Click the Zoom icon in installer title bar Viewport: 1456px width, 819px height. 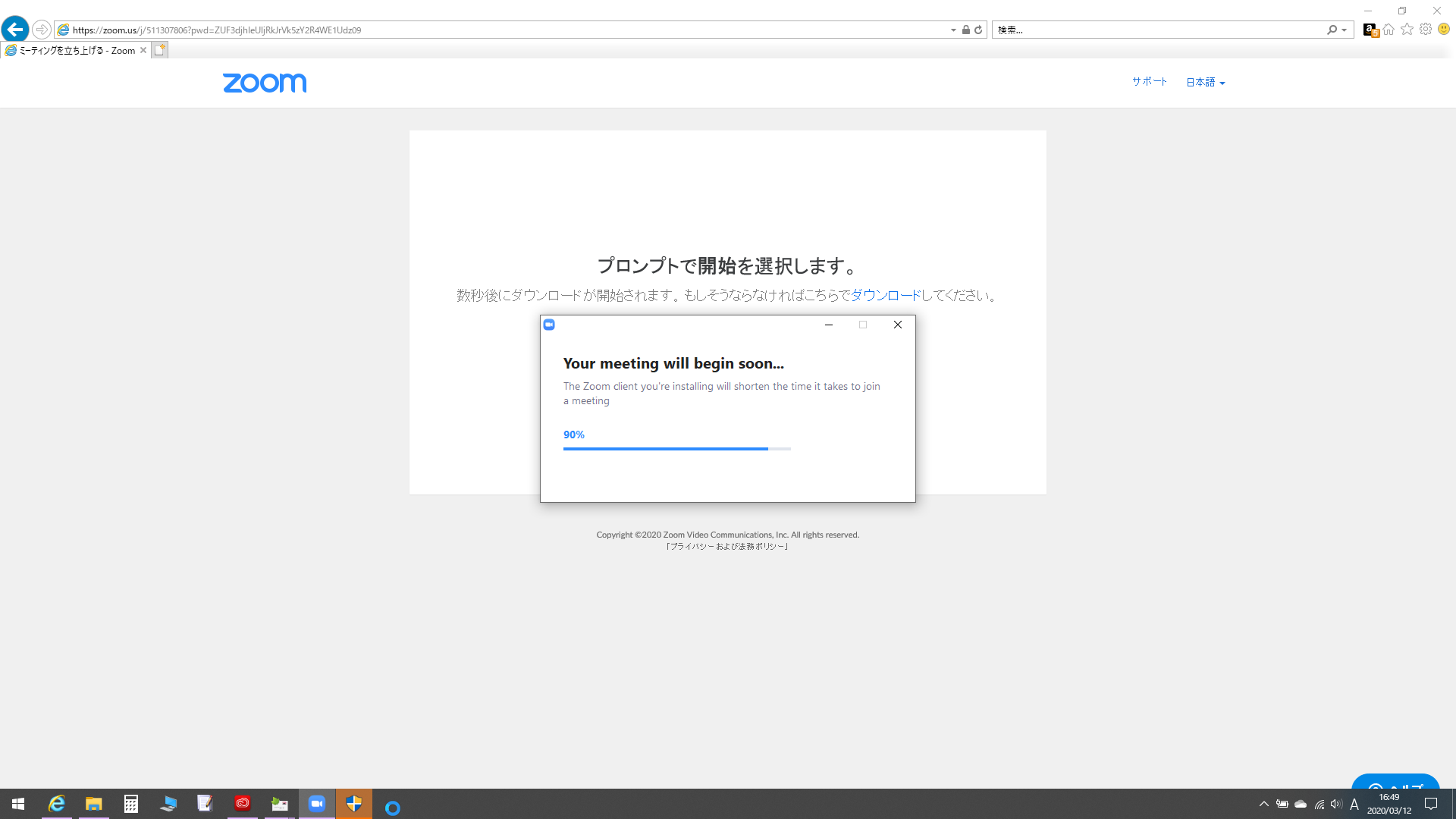point(549,325)
